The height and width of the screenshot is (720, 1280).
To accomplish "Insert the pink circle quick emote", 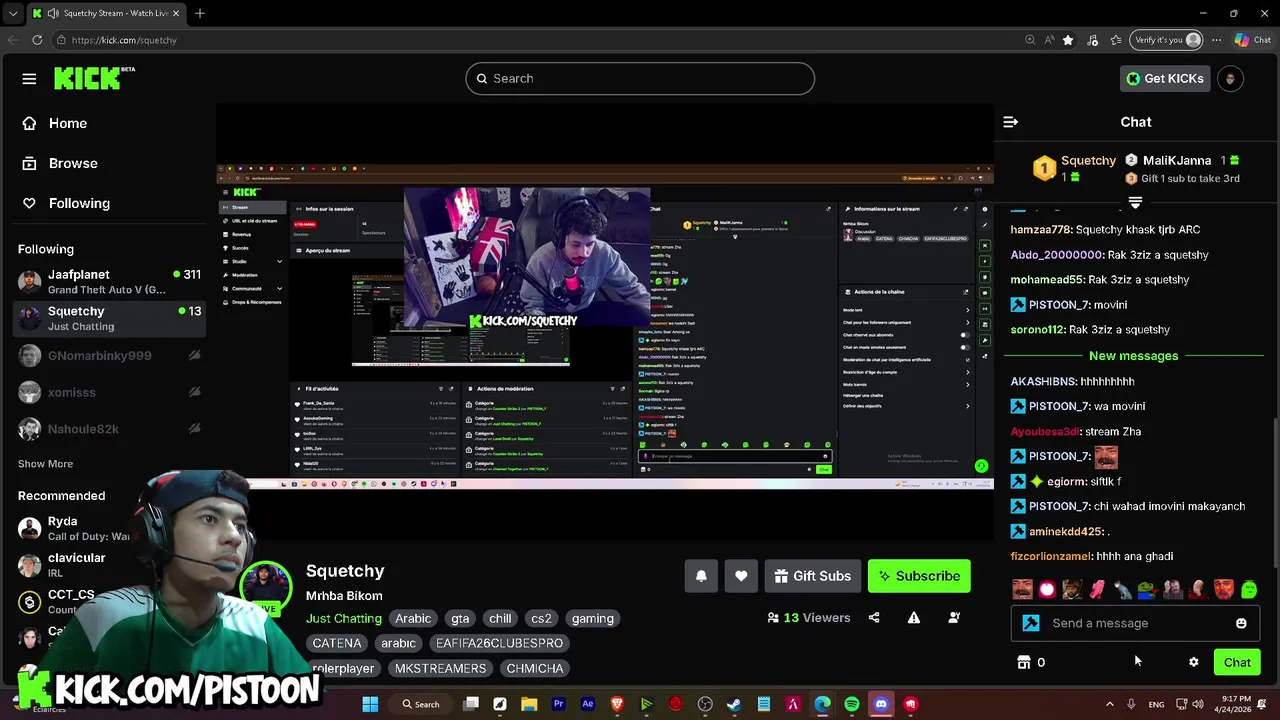I will [1047, 589].
